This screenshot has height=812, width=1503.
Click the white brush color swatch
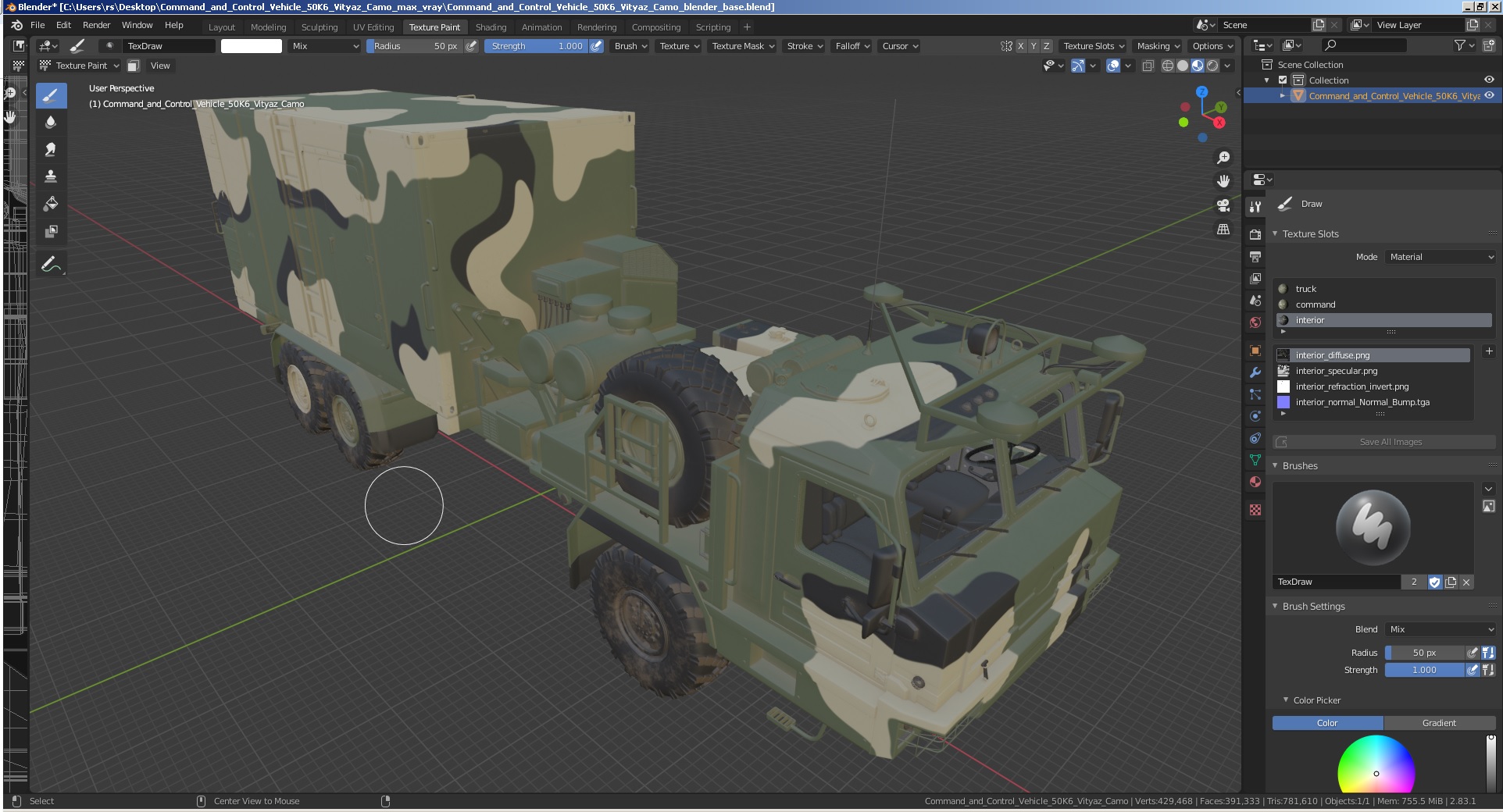252,46
